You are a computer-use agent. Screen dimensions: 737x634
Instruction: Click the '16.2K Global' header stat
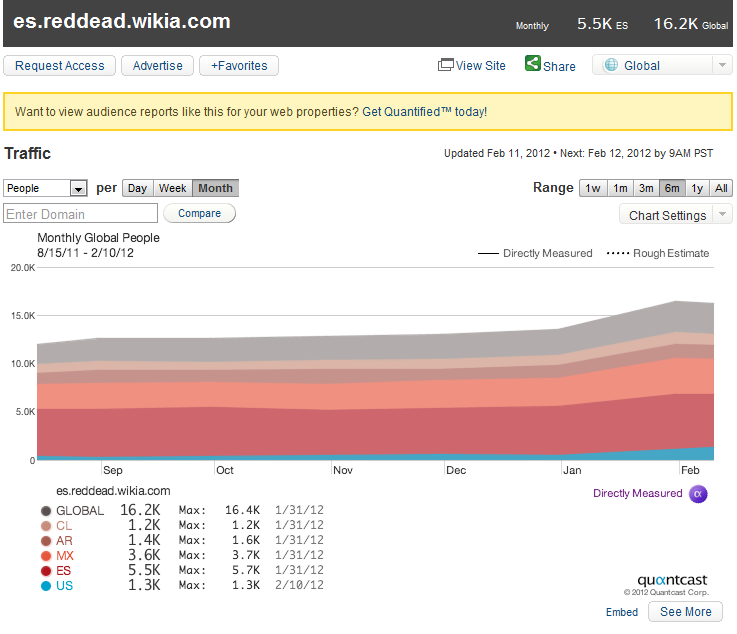[x=691, y=23]
